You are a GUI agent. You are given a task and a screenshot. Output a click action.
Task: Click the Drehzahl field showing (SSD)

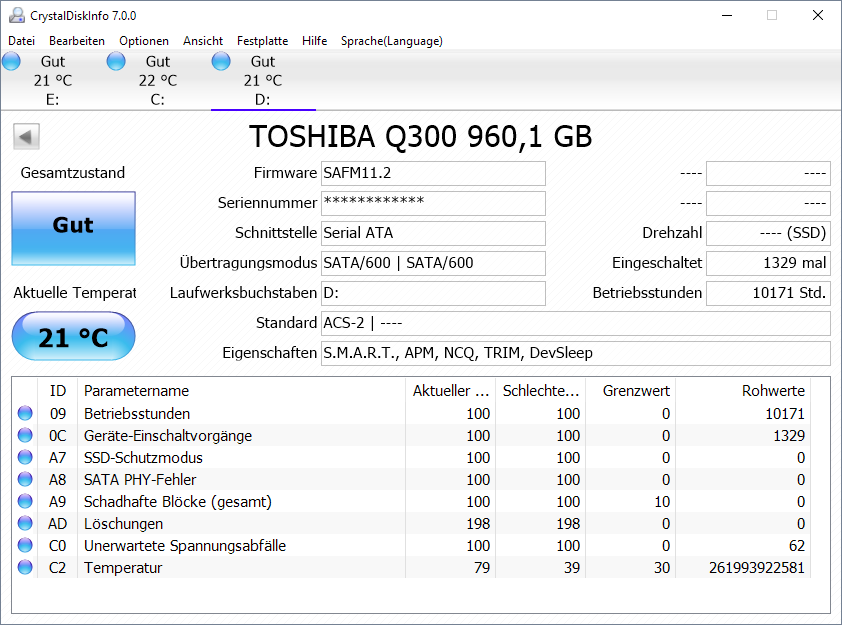pos(768,234)
